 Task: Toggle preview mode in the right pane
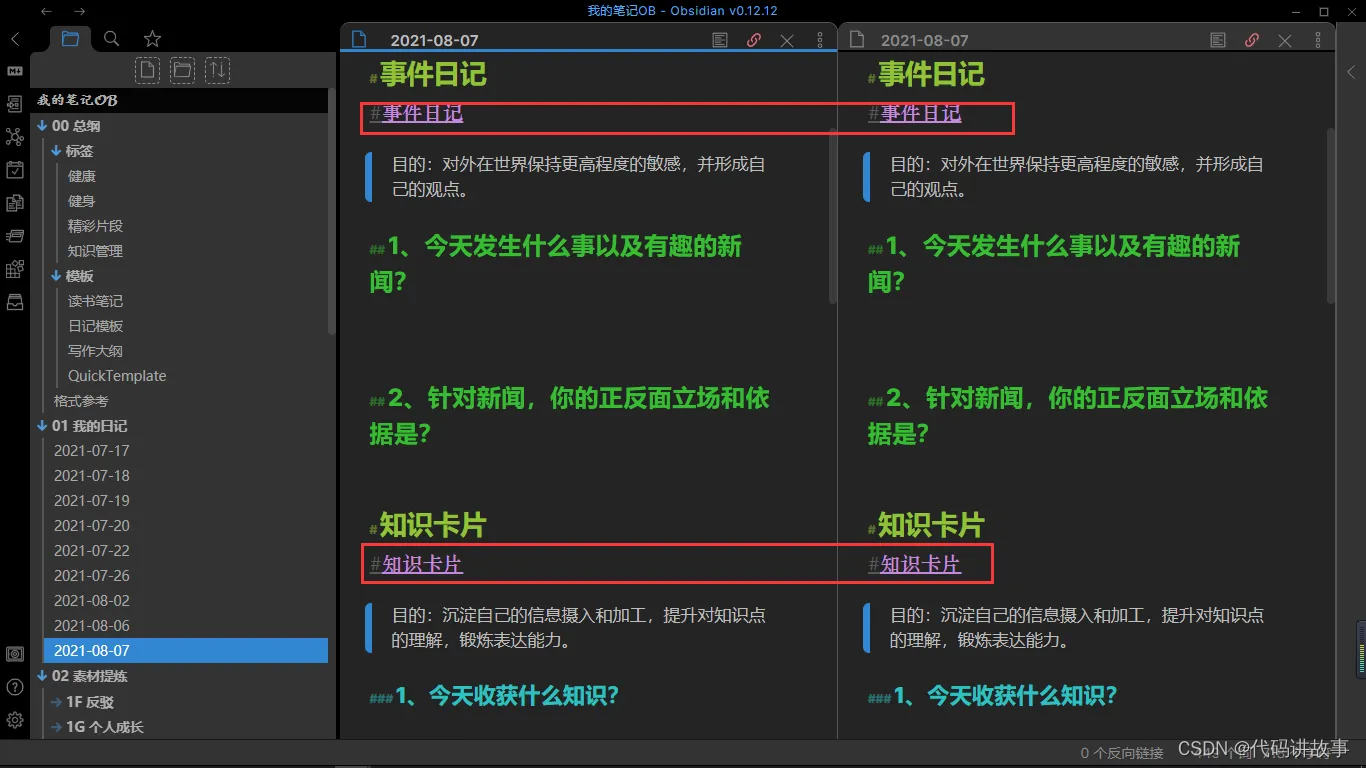1218,40
